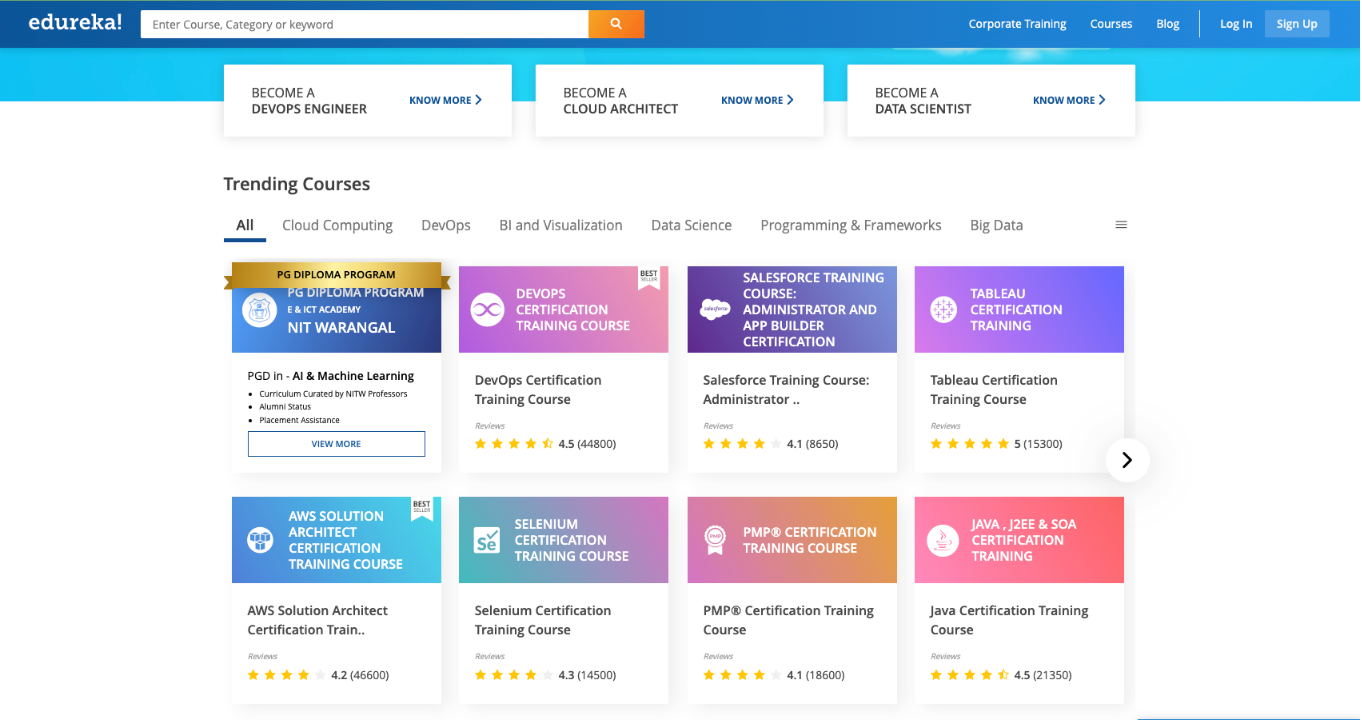Click the '4.1 (18600)' rating text
This screenshot has width=1362, height=720.
pyautogui.click(x=816, y=675)
